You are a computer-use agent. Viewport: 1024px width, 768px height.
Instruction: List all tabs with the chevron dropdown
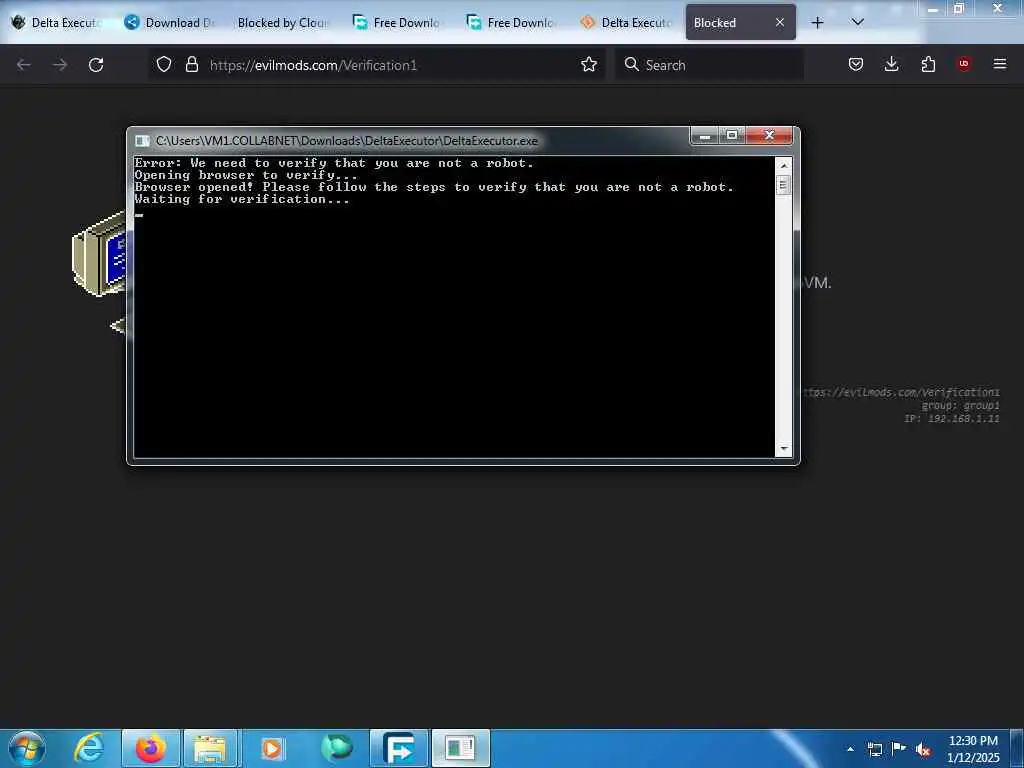pyautogui.click(x=857, y=22)
